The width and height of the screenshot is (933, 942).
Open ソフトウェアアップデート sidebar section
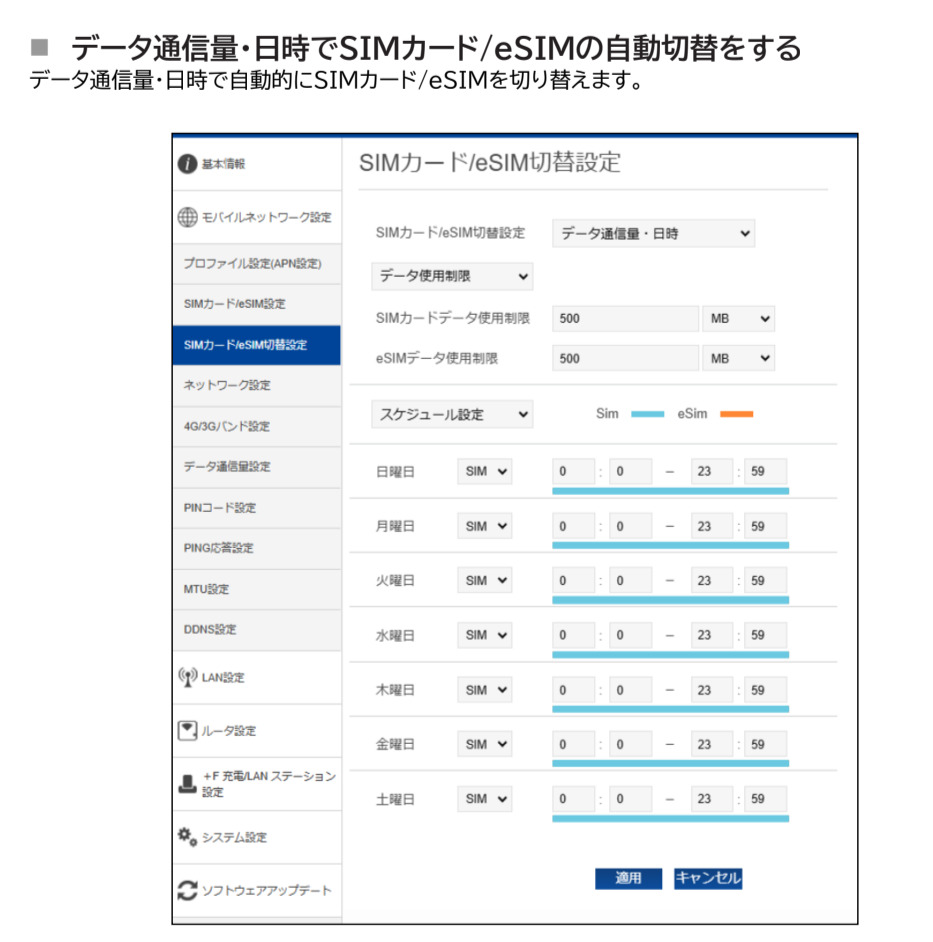tap(257, 891)
